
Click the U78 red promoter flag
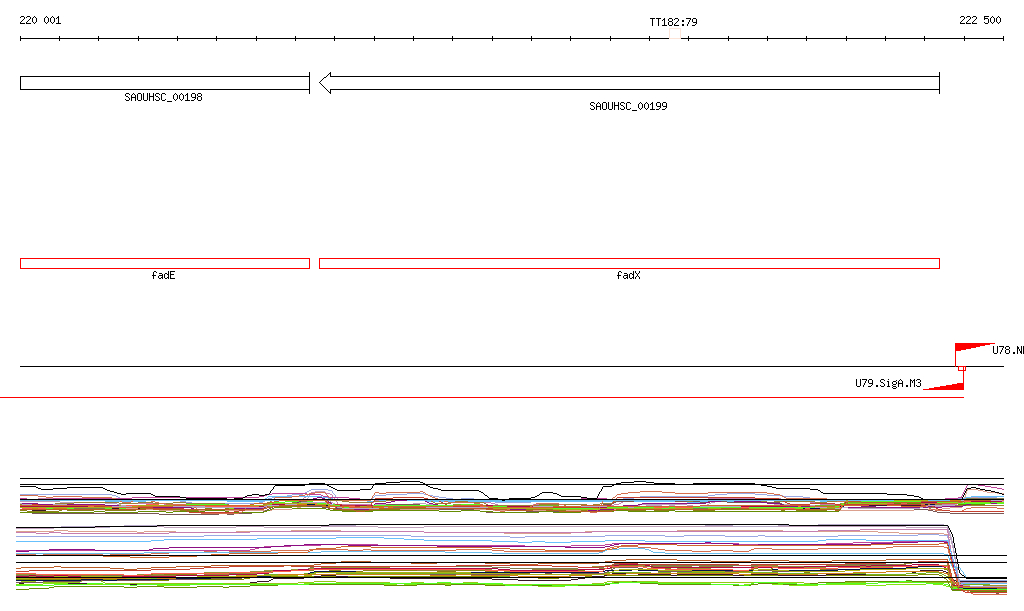point(974,348)
